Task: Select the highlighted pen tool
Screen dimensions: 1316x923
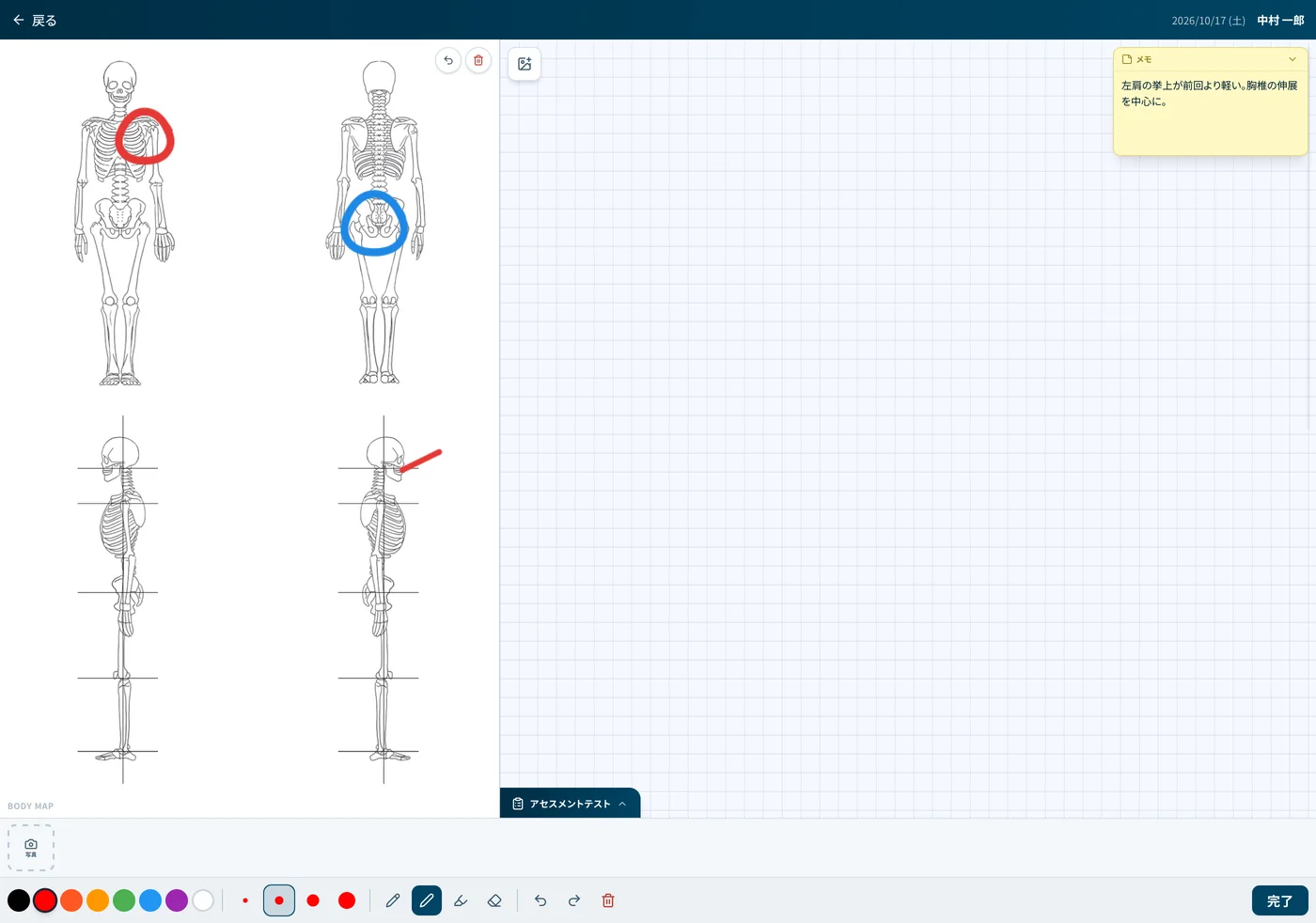Action: (x=427, y=900)
